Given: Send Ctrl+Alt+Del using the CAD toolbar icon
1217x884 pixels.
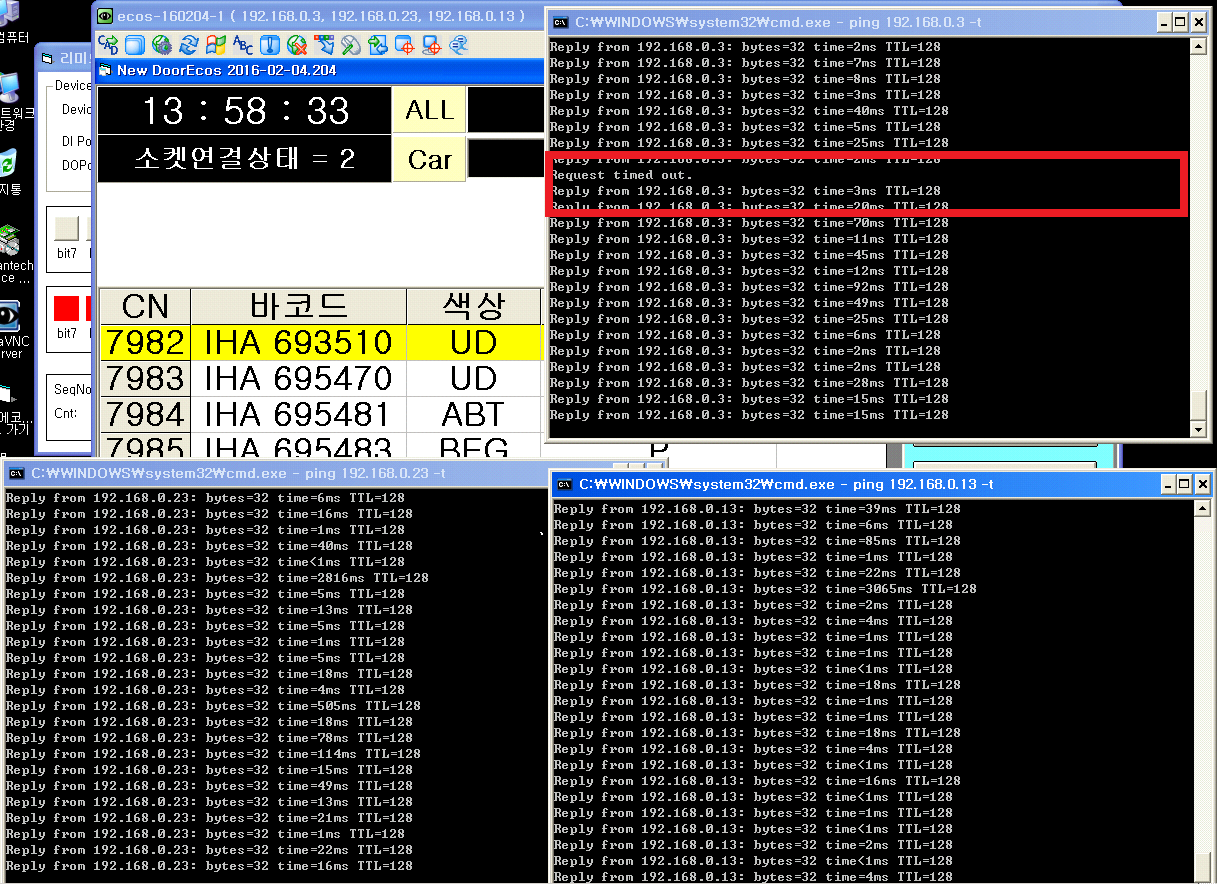Looking at the screenshot, I should 108,45.
